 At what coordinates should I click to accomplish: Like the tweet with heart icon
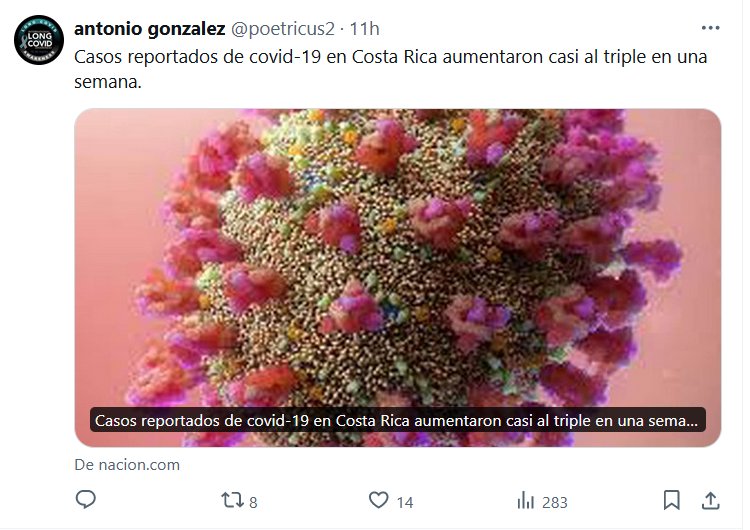[378, 500]
